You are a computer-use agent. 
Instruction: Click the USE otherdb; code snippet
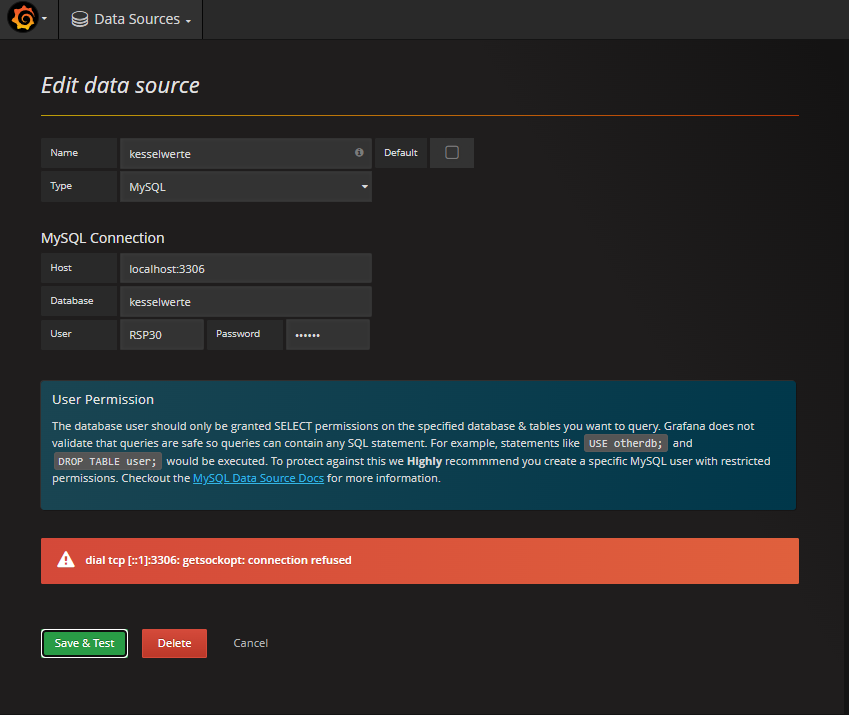[x=626, y=444]
